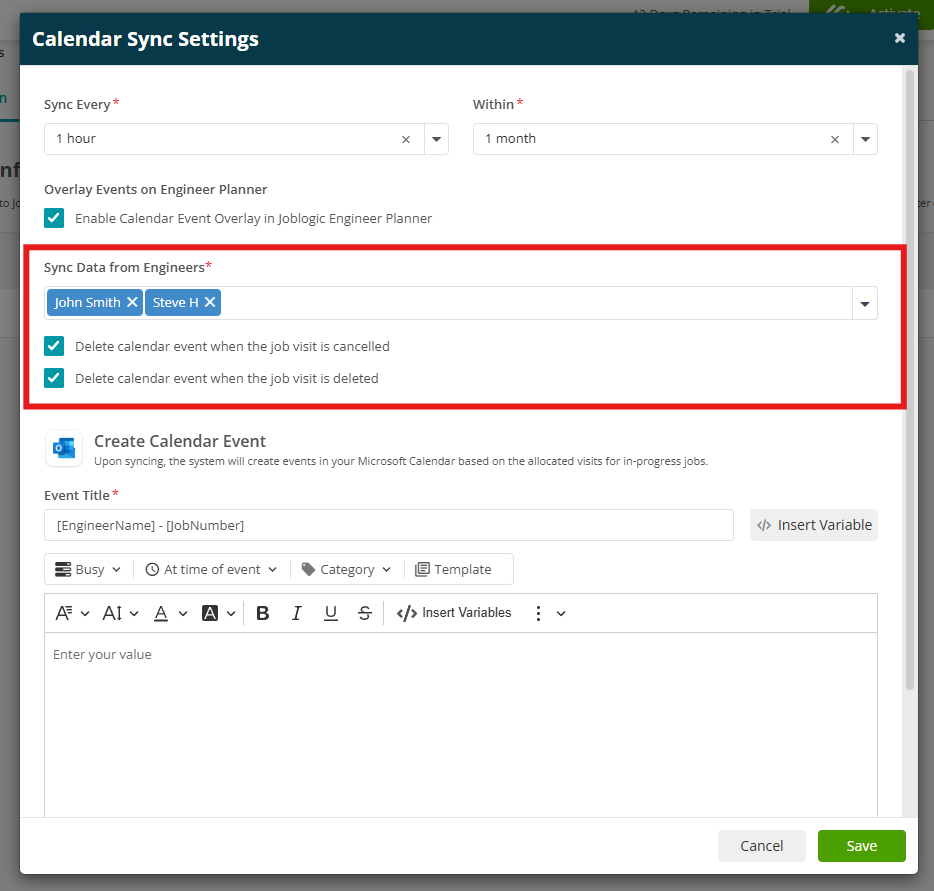Click the '1 hour' selected value

tap(76, 139)
